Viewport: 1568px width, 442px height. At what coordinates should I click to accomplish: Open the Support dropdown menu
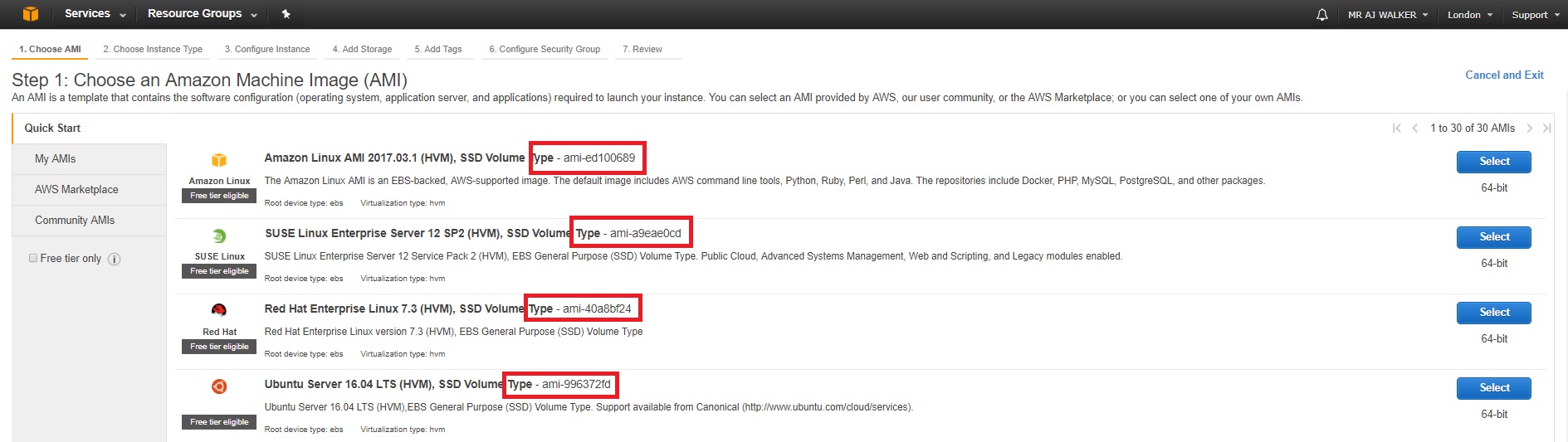1536,15
